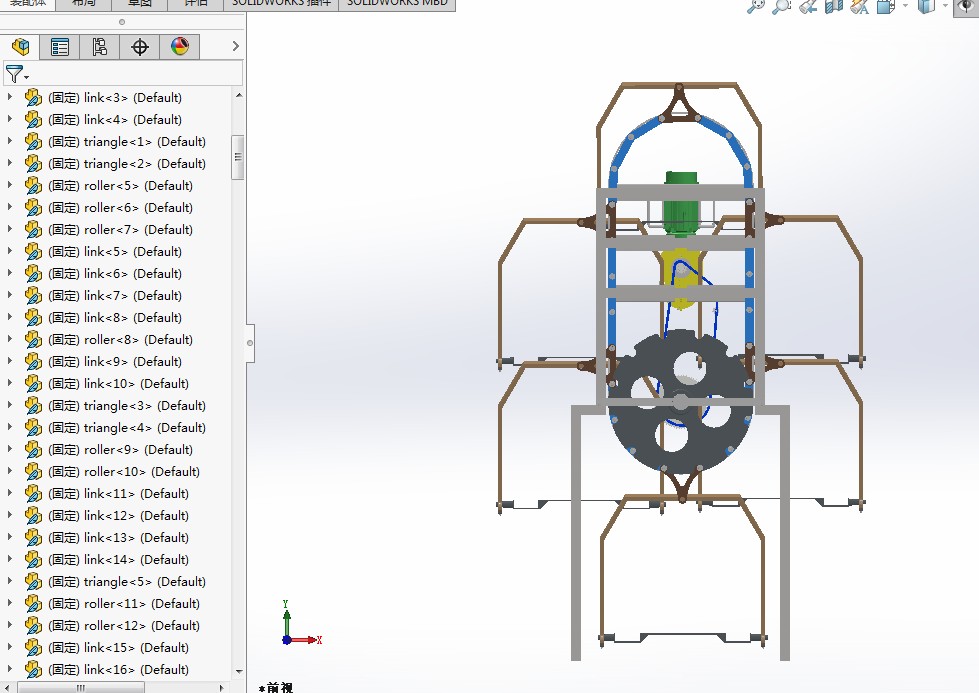This screenshot has height=693, width=979.
Task: Expand the link<9> tree node
Action: pos(10,360)
